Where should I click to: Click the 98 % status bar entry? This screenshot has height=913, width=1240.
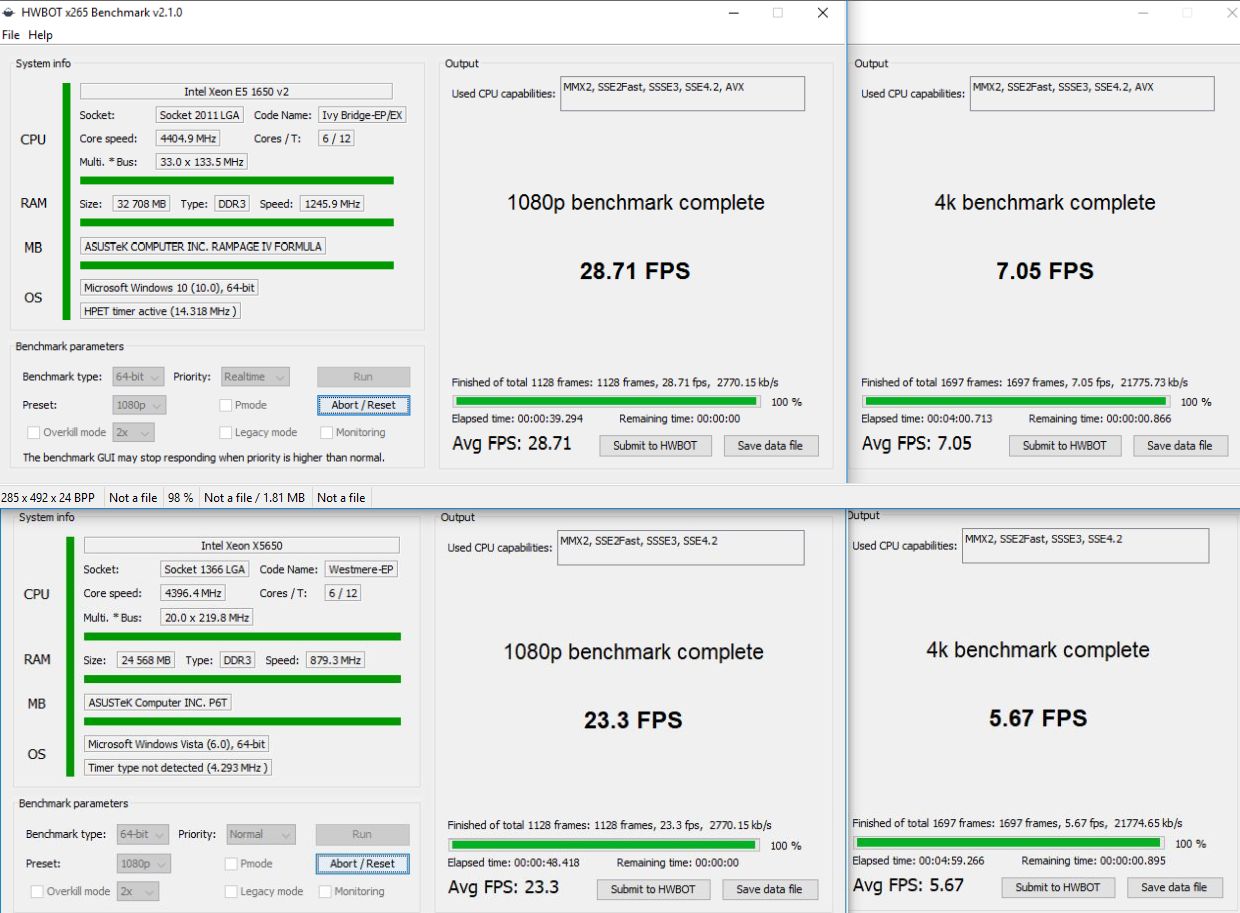point(180,498)
